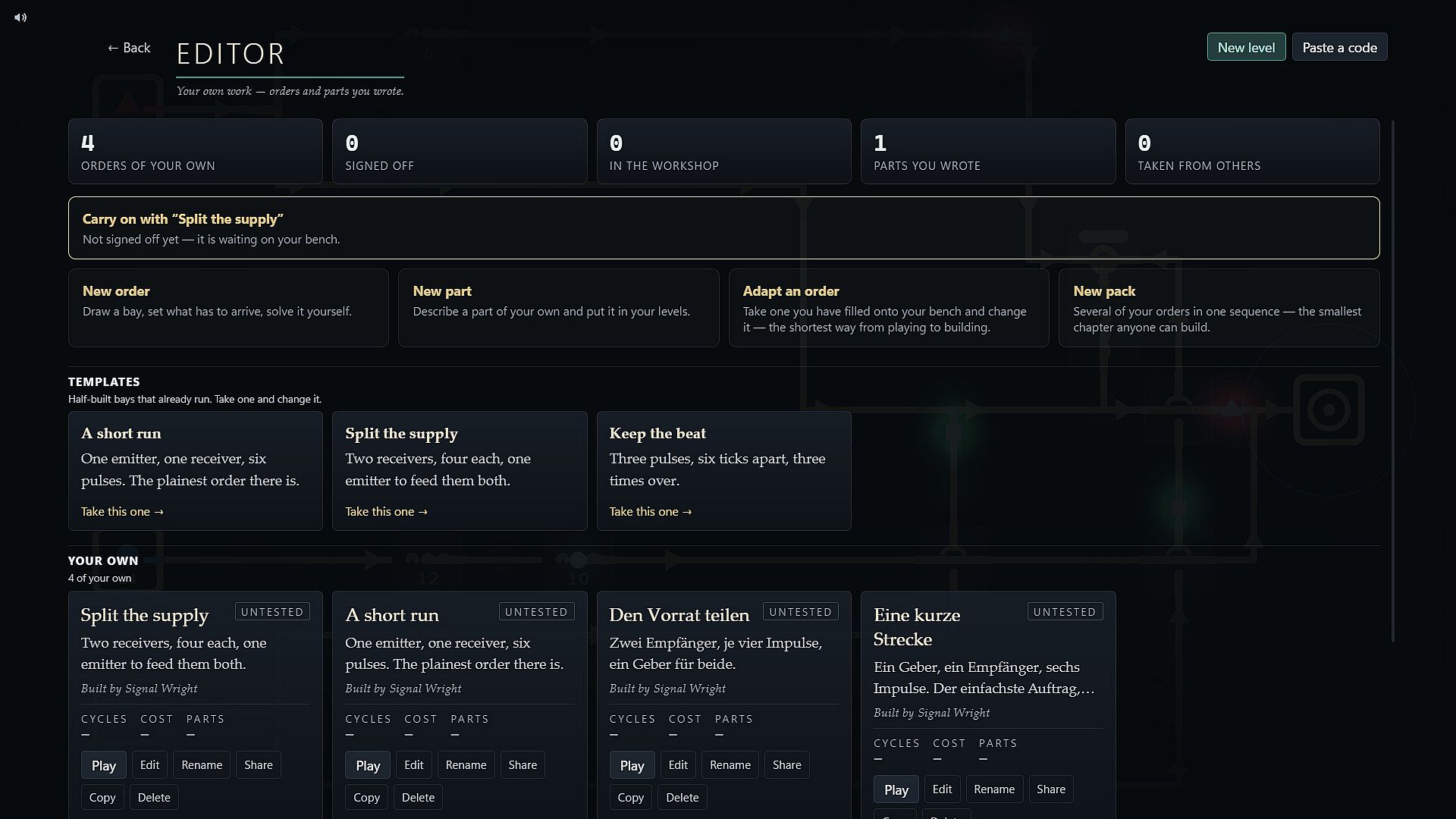The width and height of the screenshot is (1456, 819).
Task: Click the "Den Vorrat teilen" card title
Action: (679, 615)
